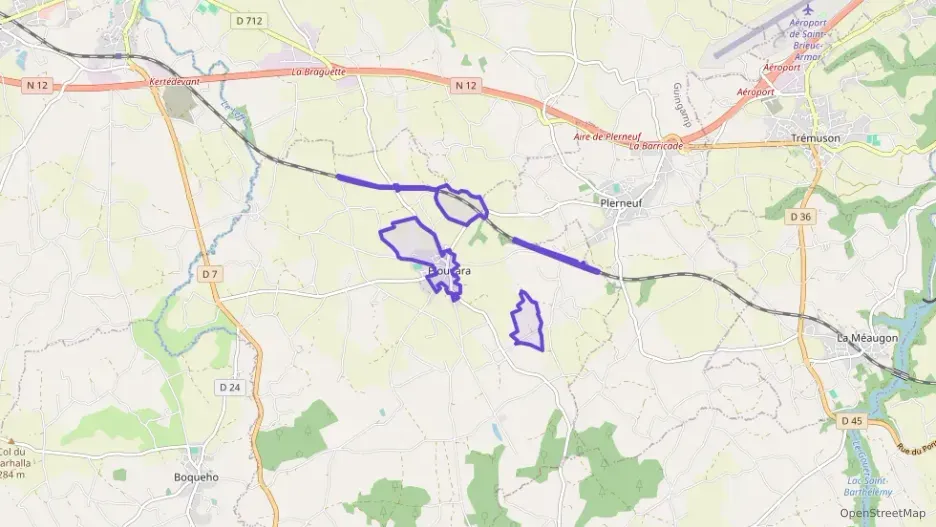Click the purple polygon on the railway
The height and width of the screenshot is (527, 936).
pyautogui.click(x=461, y=205)
